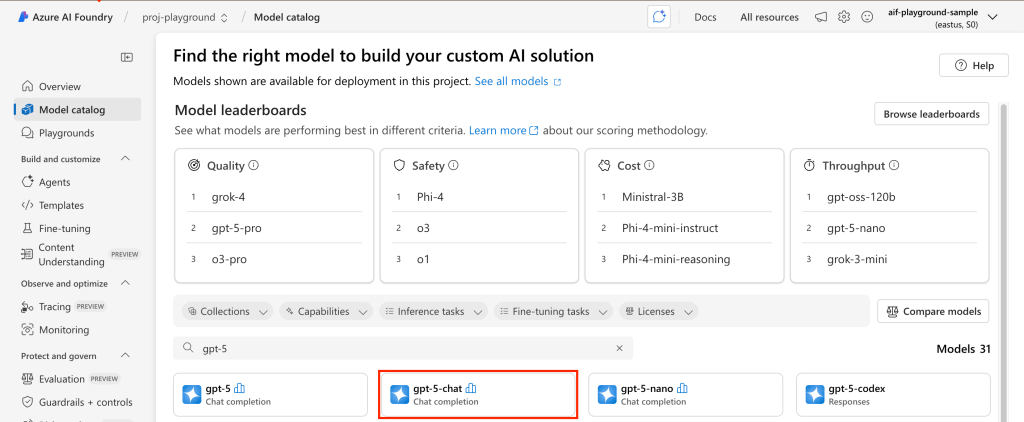Click the gpt-5-codex model icon
Image resolution: width=1024 pixels, height=422 pixels.
814,395
